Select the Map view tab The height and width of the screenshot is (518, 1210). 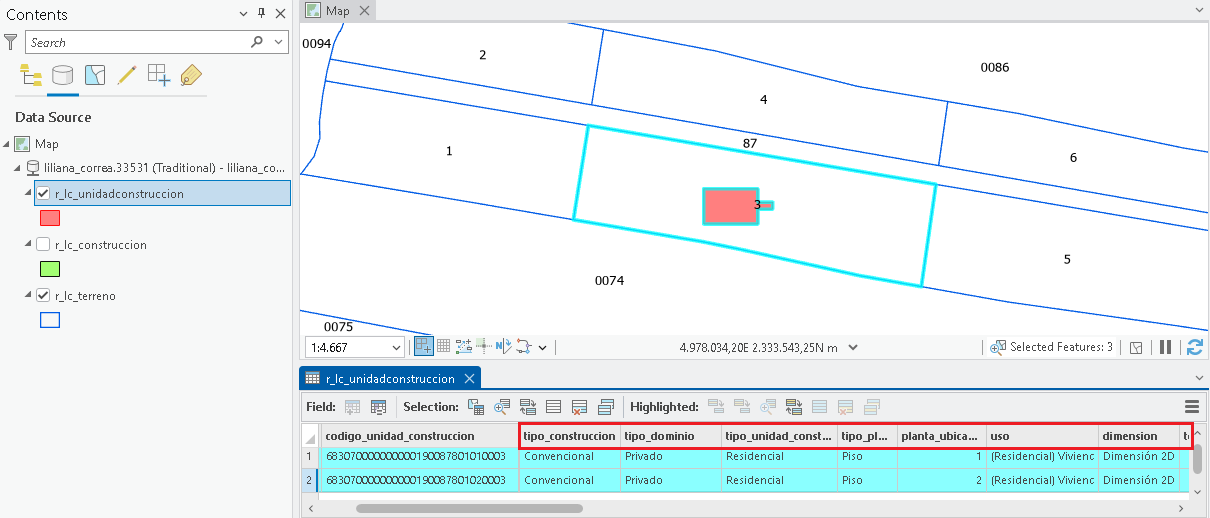pos(338,10)
